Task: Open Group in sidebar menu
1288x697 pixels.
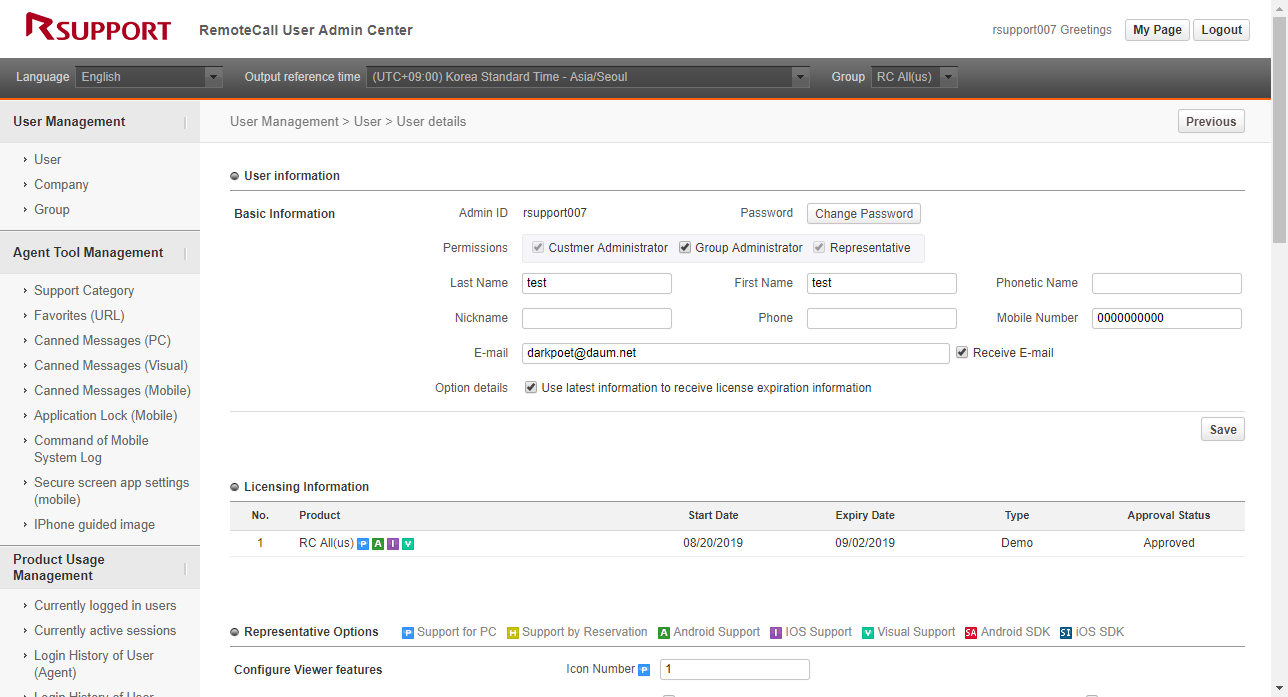Action: tap(52, 210)
